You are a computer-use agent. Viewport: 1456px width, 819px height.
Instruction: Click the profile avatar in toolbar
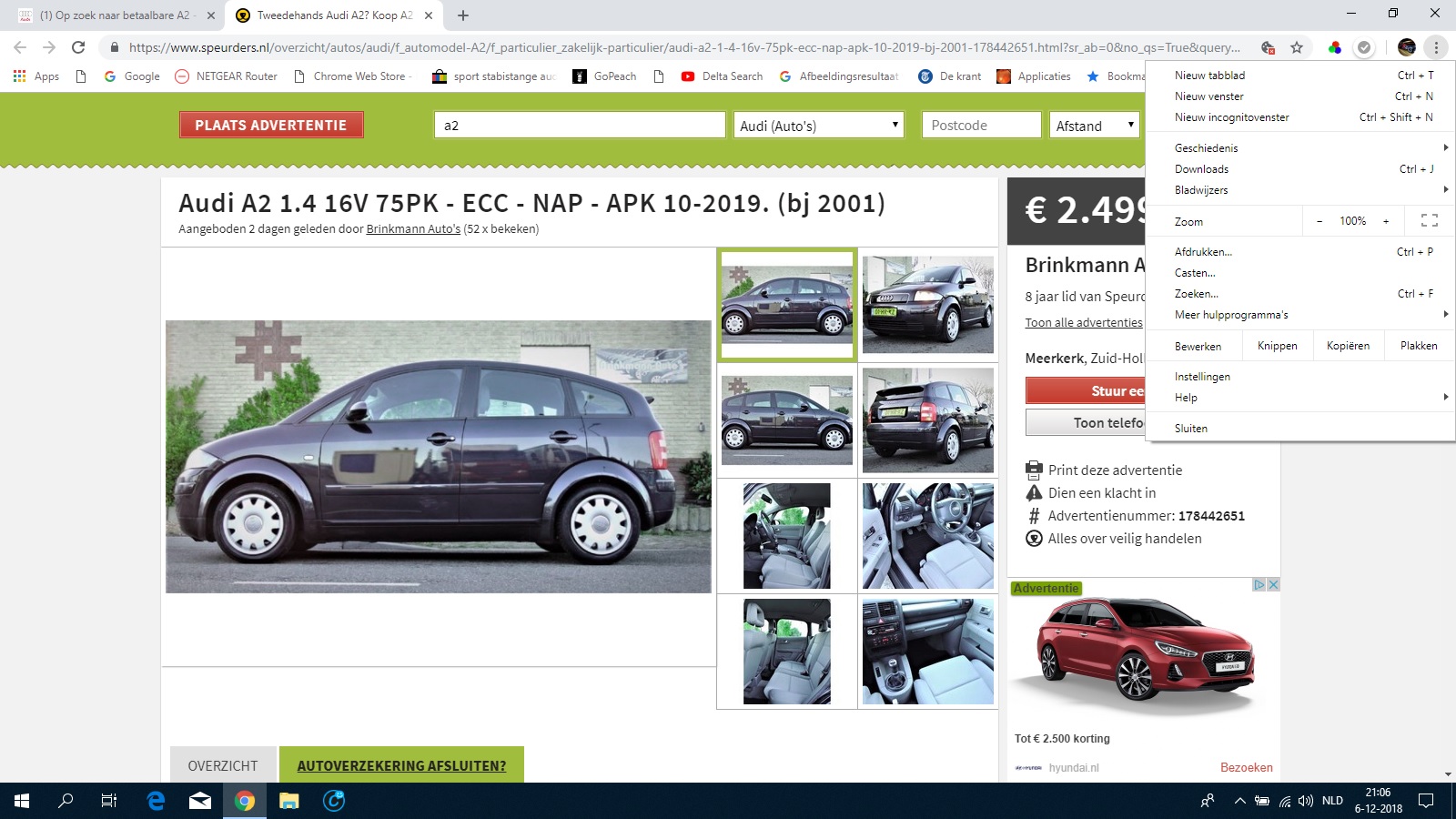pos(1407,47)
